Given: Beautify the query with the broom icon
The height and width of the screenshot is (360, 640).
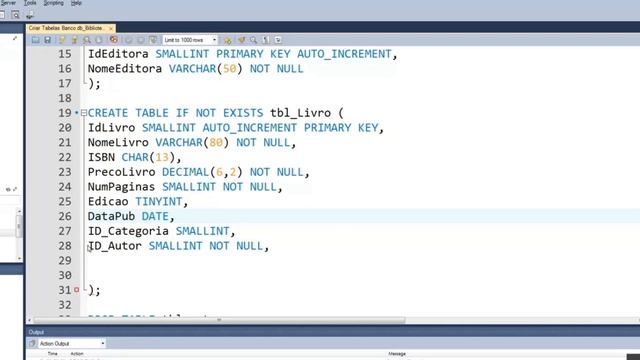Looking at the screenshot, I should pos(242,40).
